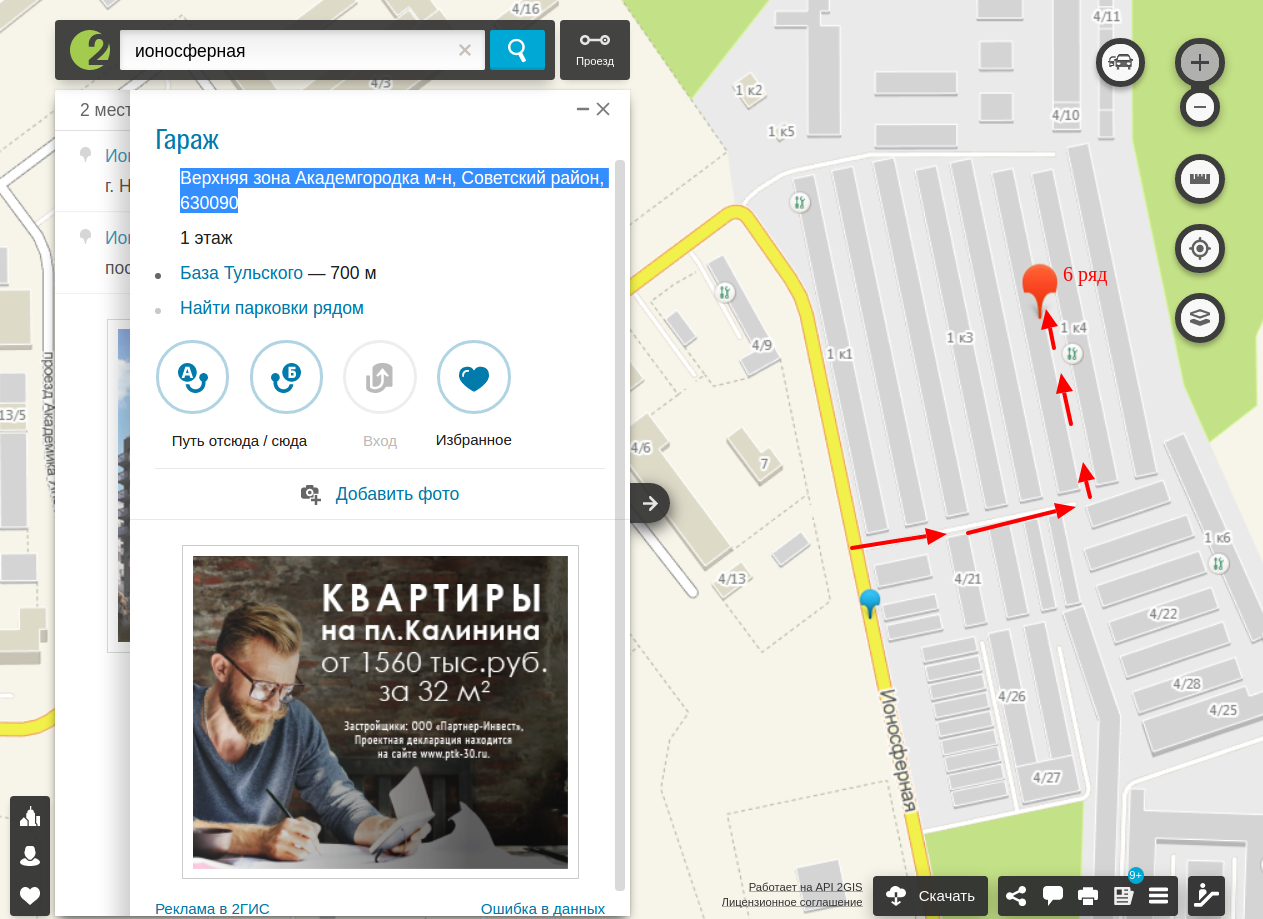Click the route-from-here A icon
This screenshot has width=1263, height=919.
(192, 377)
